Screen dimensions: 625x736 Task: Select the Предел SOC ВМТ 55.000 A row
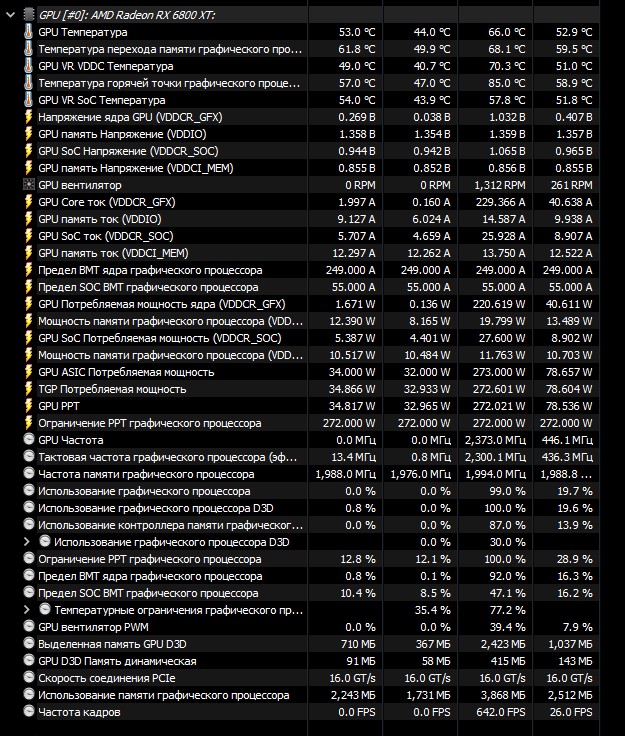click(x=311, y=287)
